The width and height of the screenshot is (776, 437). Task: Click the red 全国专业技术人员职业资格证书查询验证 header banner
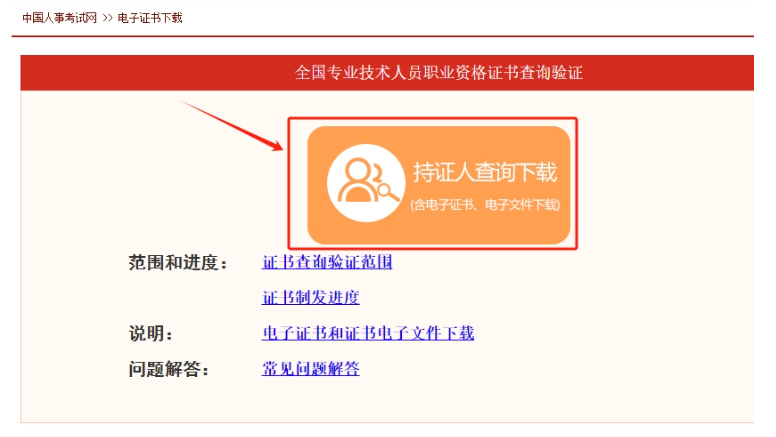tap(387, 73)
